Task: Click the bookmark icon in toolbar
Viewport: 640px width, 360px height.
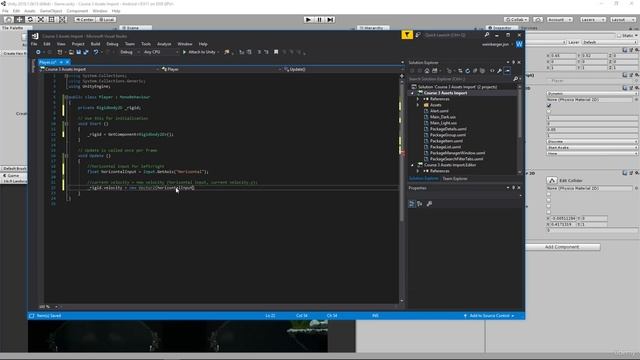Action: [276, 52]
